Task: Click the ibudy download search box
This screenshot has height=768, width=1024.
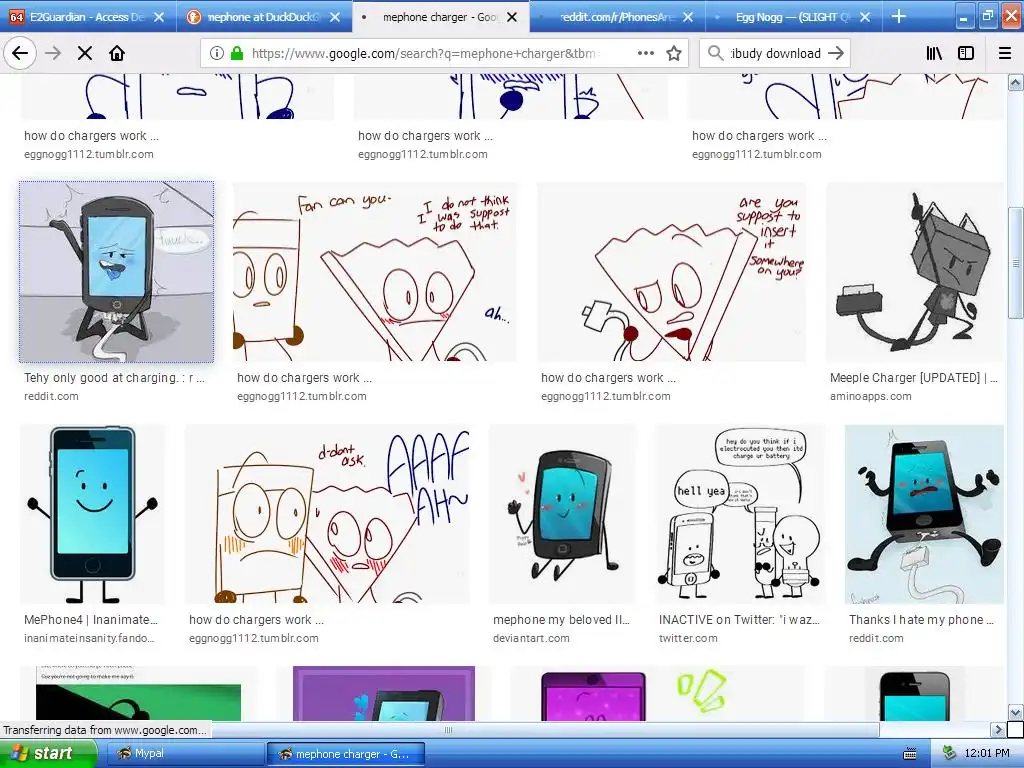Action: (775, 54)
